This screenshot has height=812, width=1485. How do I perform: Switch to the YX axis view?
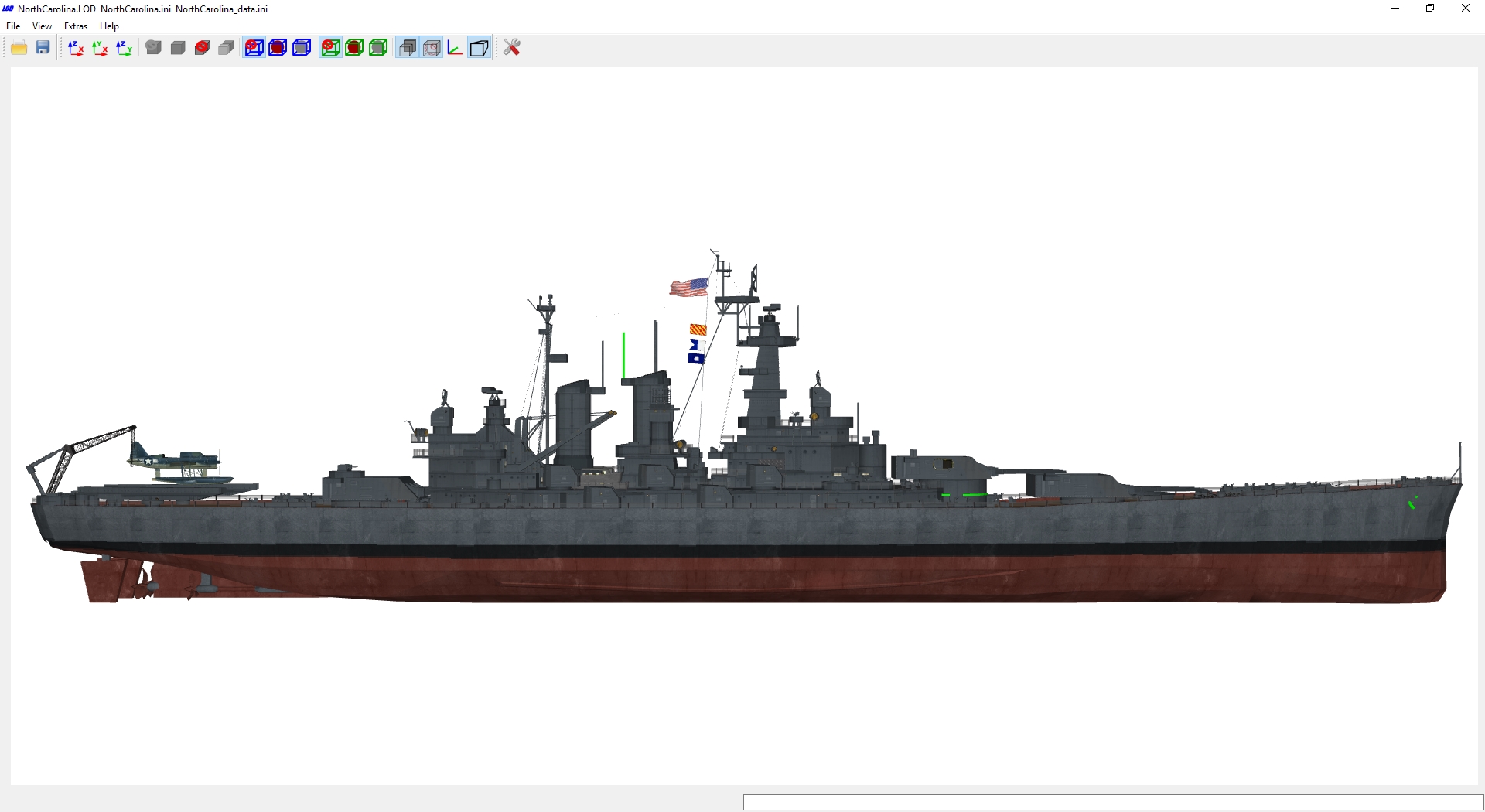click(100, 48)
